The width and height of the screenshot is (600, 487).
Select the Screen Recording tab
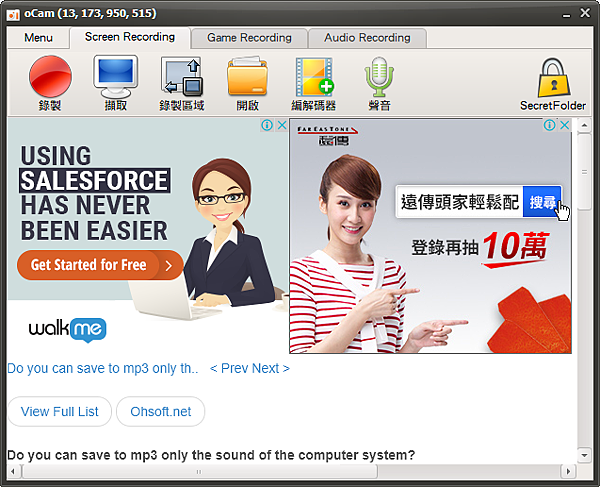click(x=130, y=37)
